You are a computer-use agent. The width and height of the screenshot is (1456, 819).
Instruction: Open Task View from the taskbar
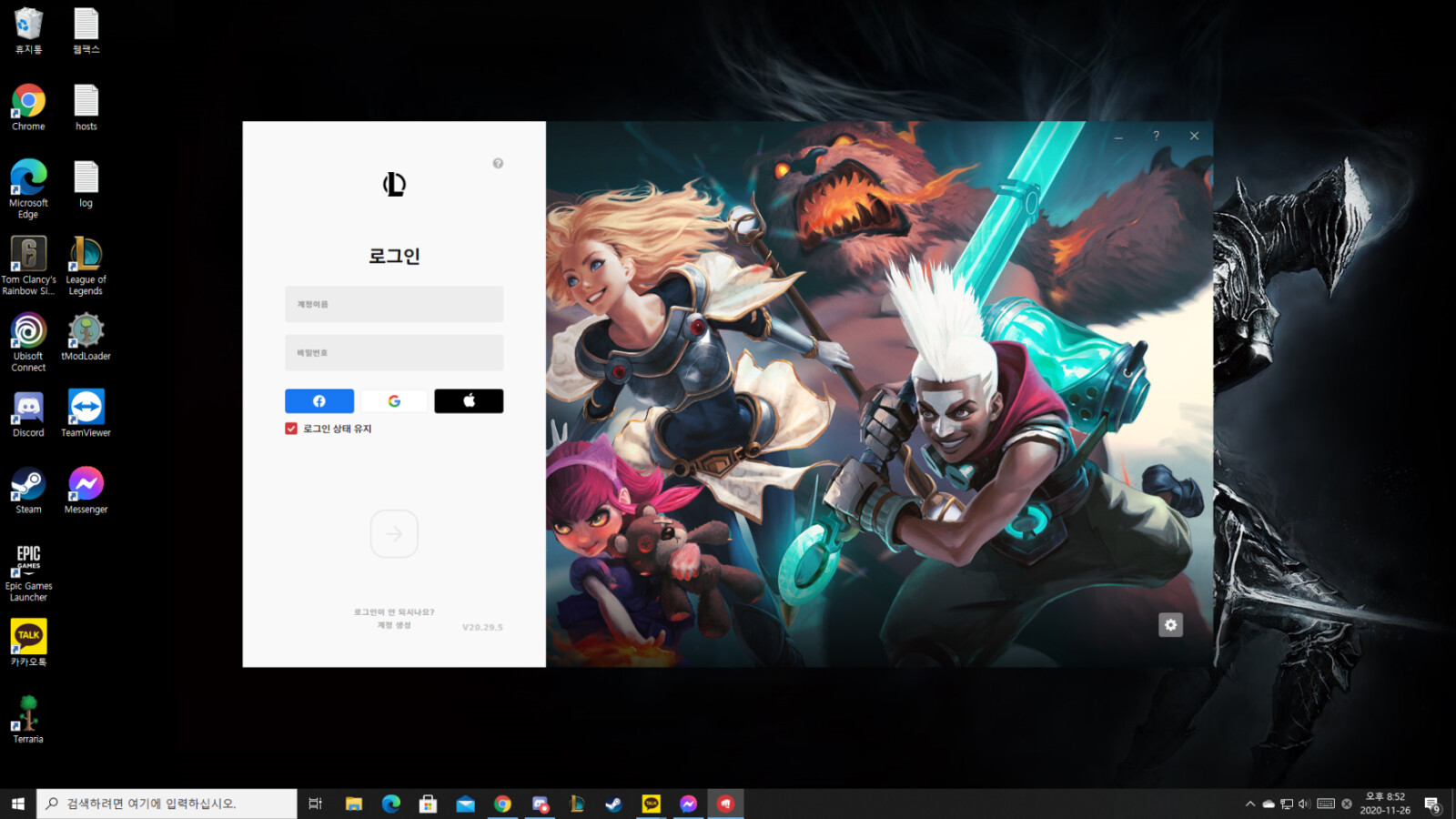[x=316, y=804]
